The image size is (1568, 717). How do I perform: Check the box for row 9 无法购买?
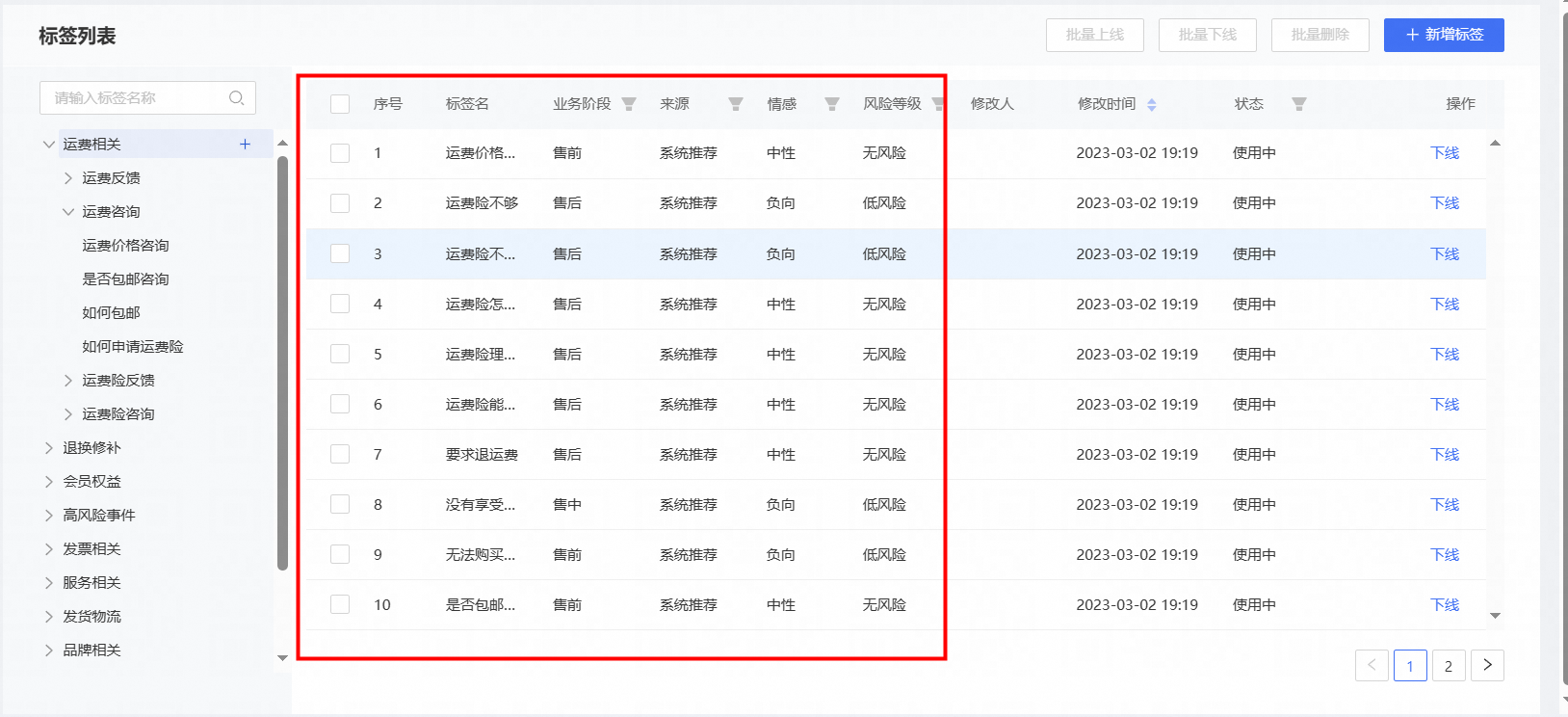(340, 554)
